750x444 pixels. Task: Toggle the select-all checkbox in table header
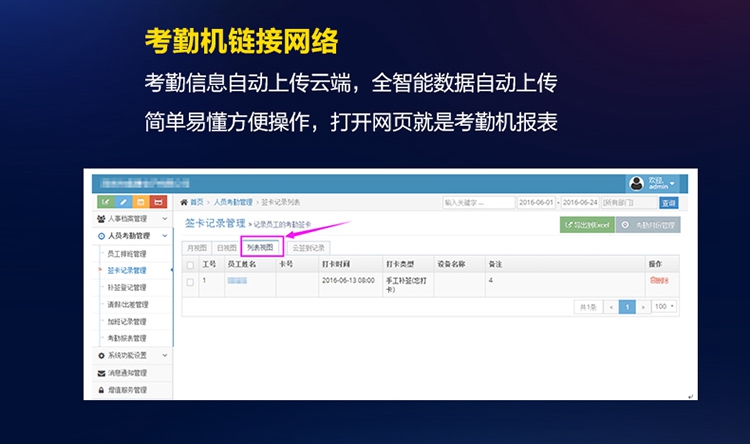point(190,265)
